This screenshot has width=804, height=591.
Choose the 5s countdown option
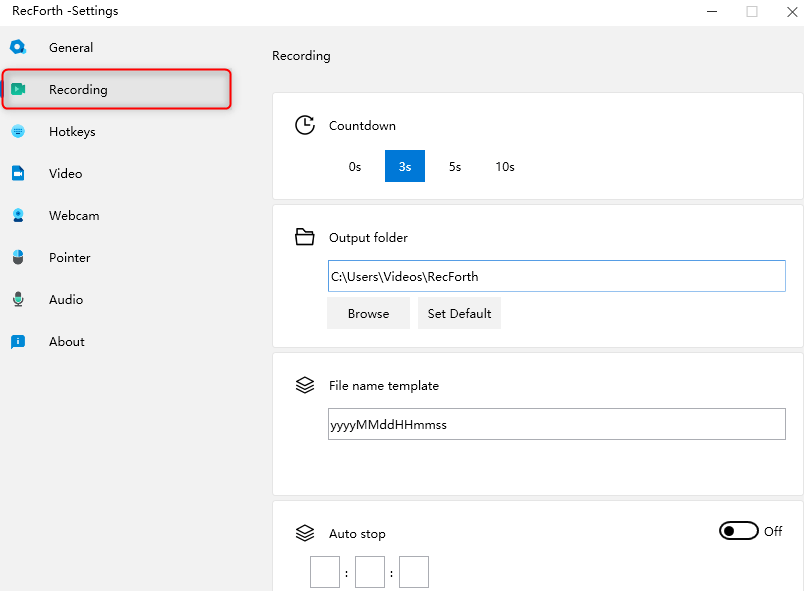click(x=455, y=166)
